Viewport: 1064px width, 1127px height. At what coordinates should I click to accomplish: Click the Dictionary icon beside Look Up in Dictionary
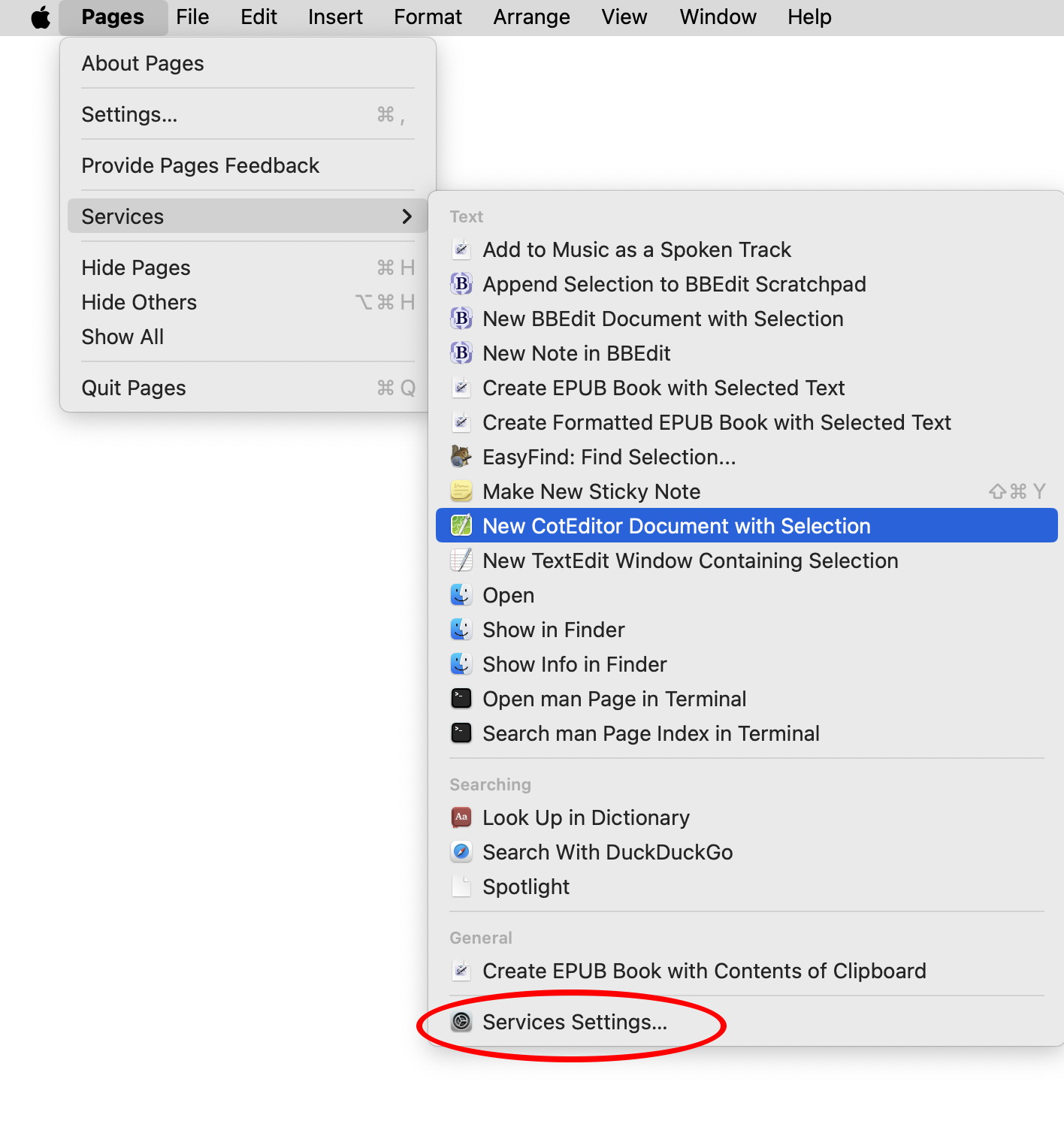pyautogui.click(x=461, y=817)
